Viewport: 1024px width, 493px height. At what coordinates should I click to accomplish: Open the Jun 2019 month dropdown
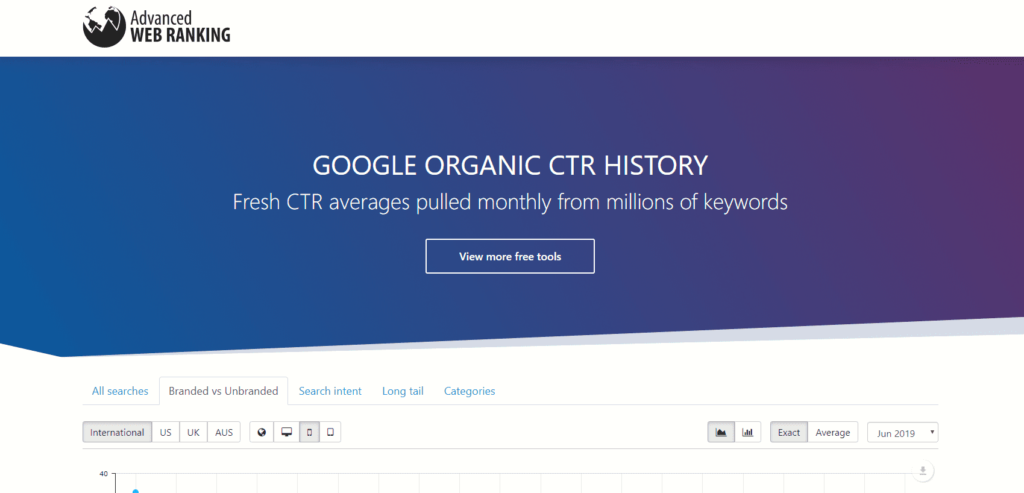pyautogui.click(x=903, y=432)
